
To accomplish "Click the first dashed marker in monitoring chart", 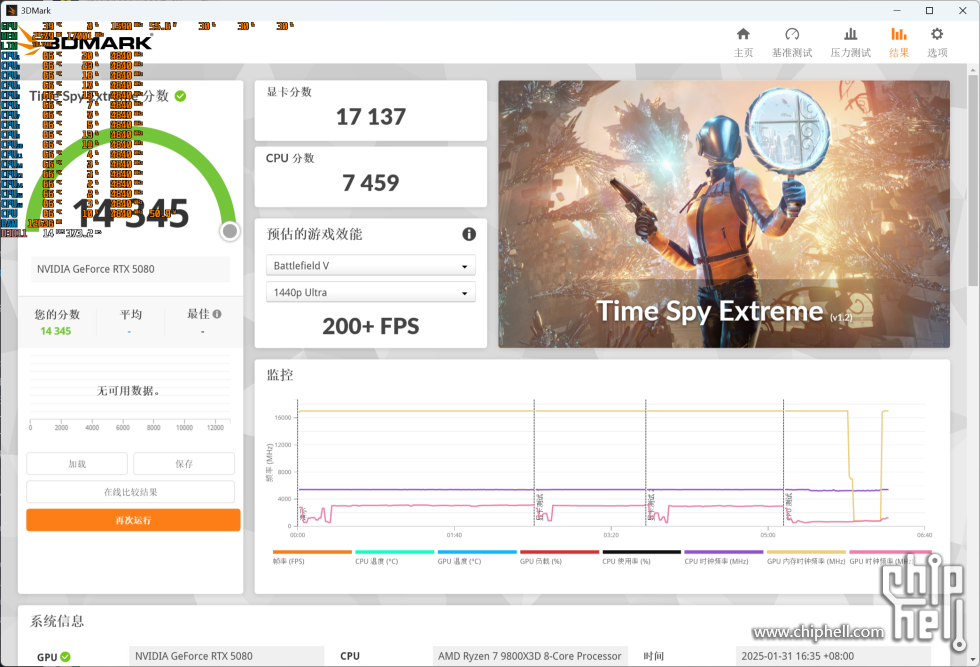I will pos(298,463).
